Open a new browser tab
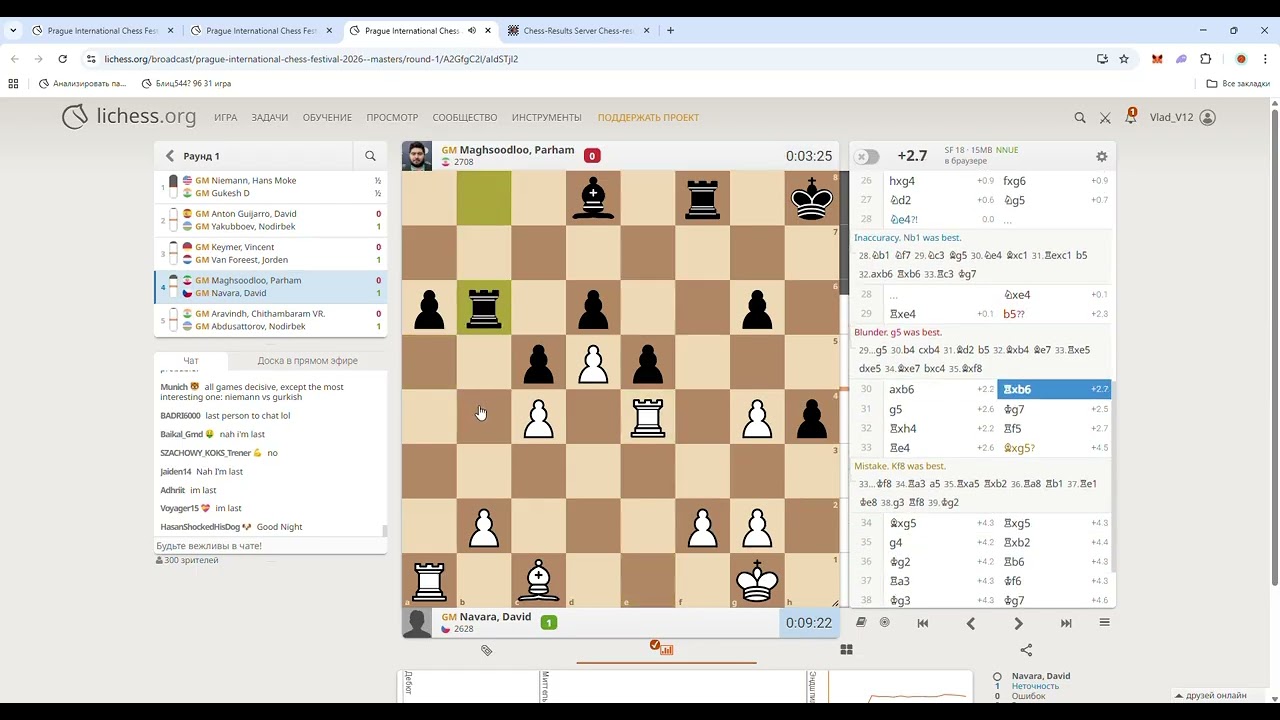Screen dimensions: 1280x720 pos(670,31)
